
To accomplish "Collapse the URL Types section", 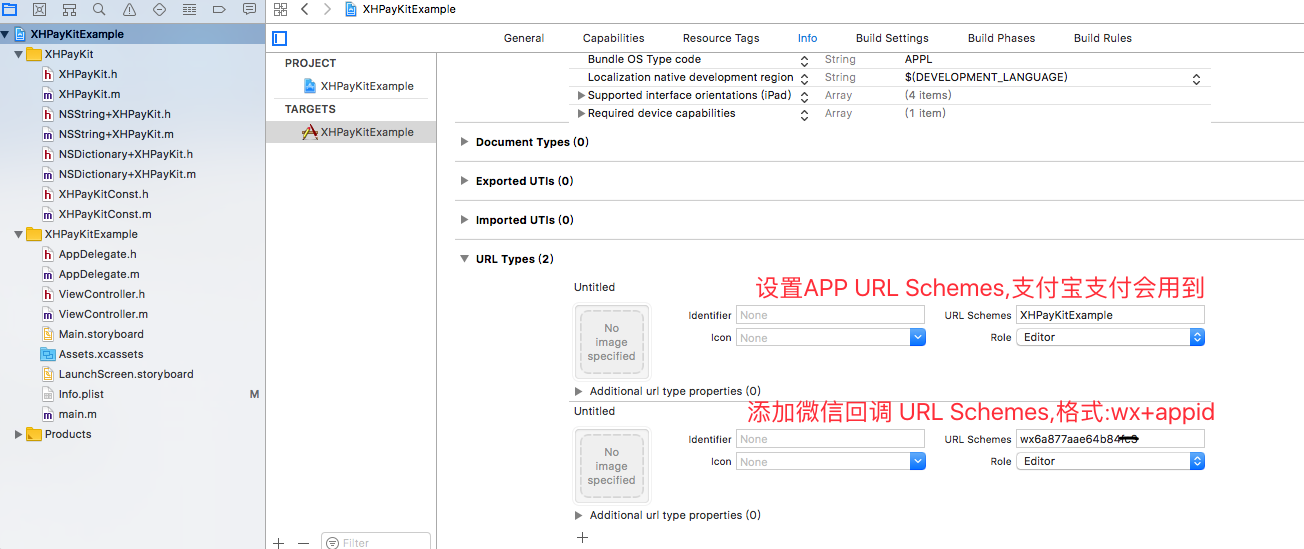I will click(x=464, y=259).
